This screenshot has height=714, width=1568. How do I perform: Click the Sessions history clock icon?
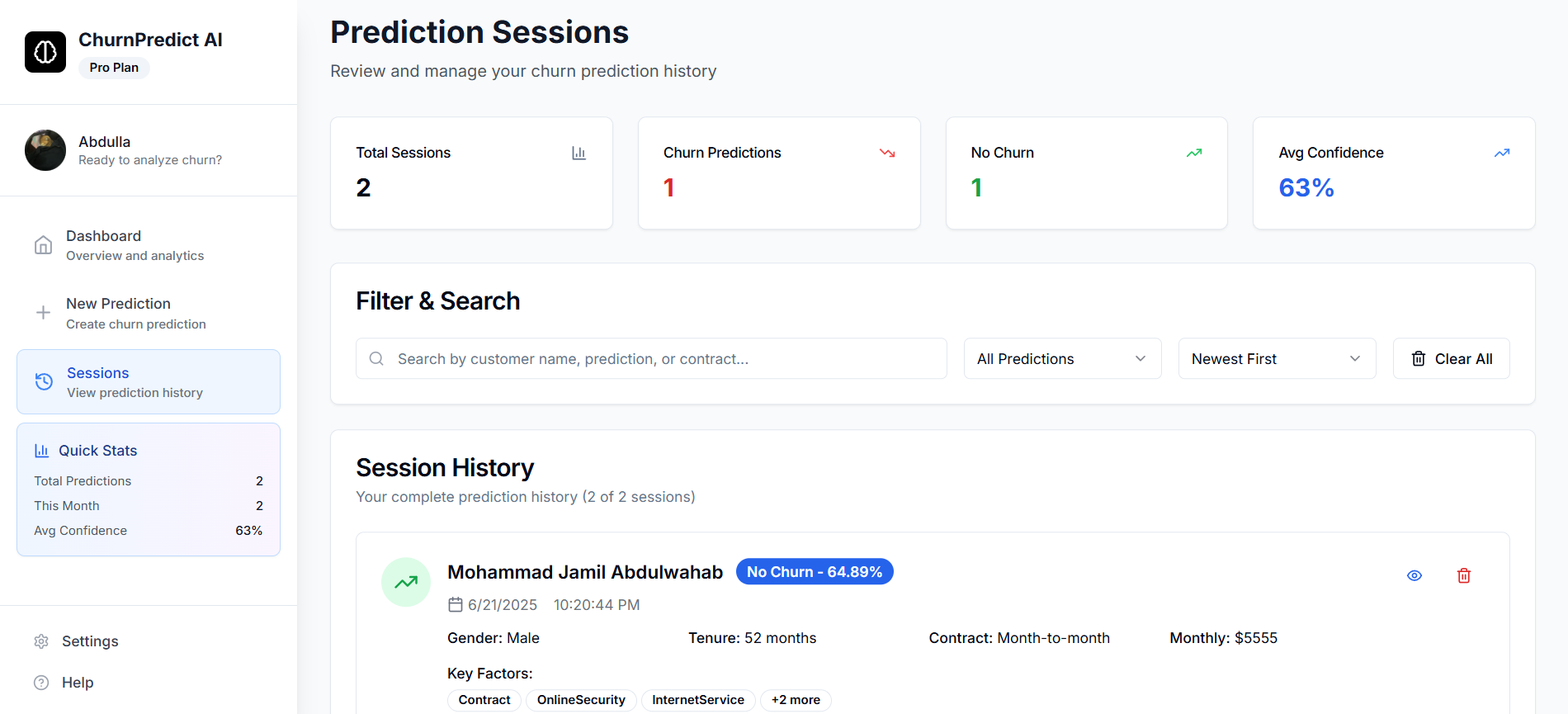[45, 381]
